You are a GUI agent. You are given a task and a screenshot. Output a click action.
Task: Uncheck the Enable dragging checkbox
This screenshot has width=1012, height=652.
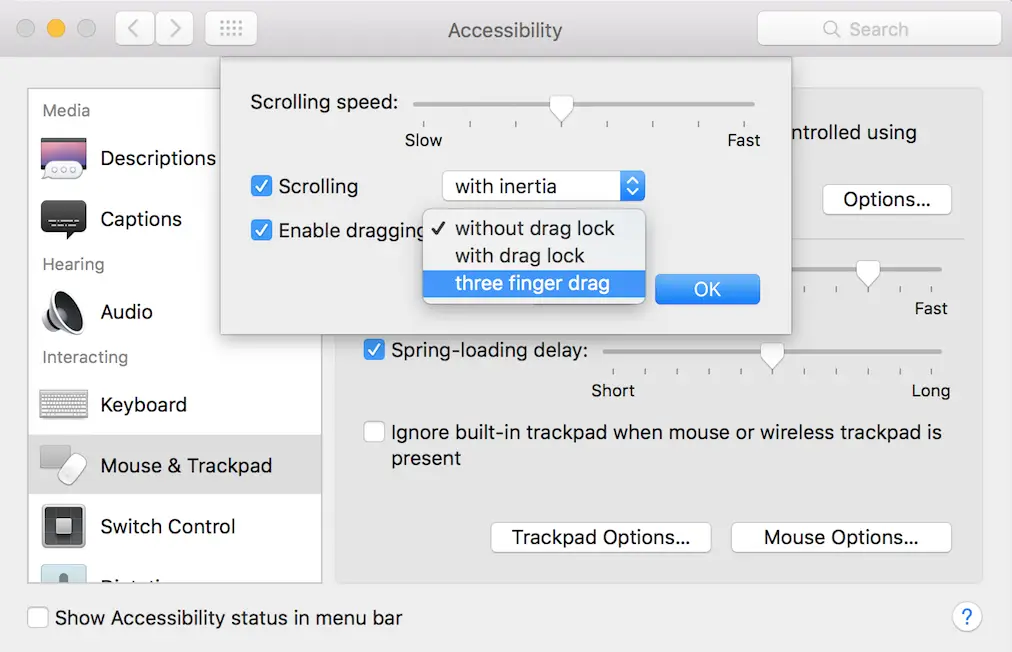(261, 230)
